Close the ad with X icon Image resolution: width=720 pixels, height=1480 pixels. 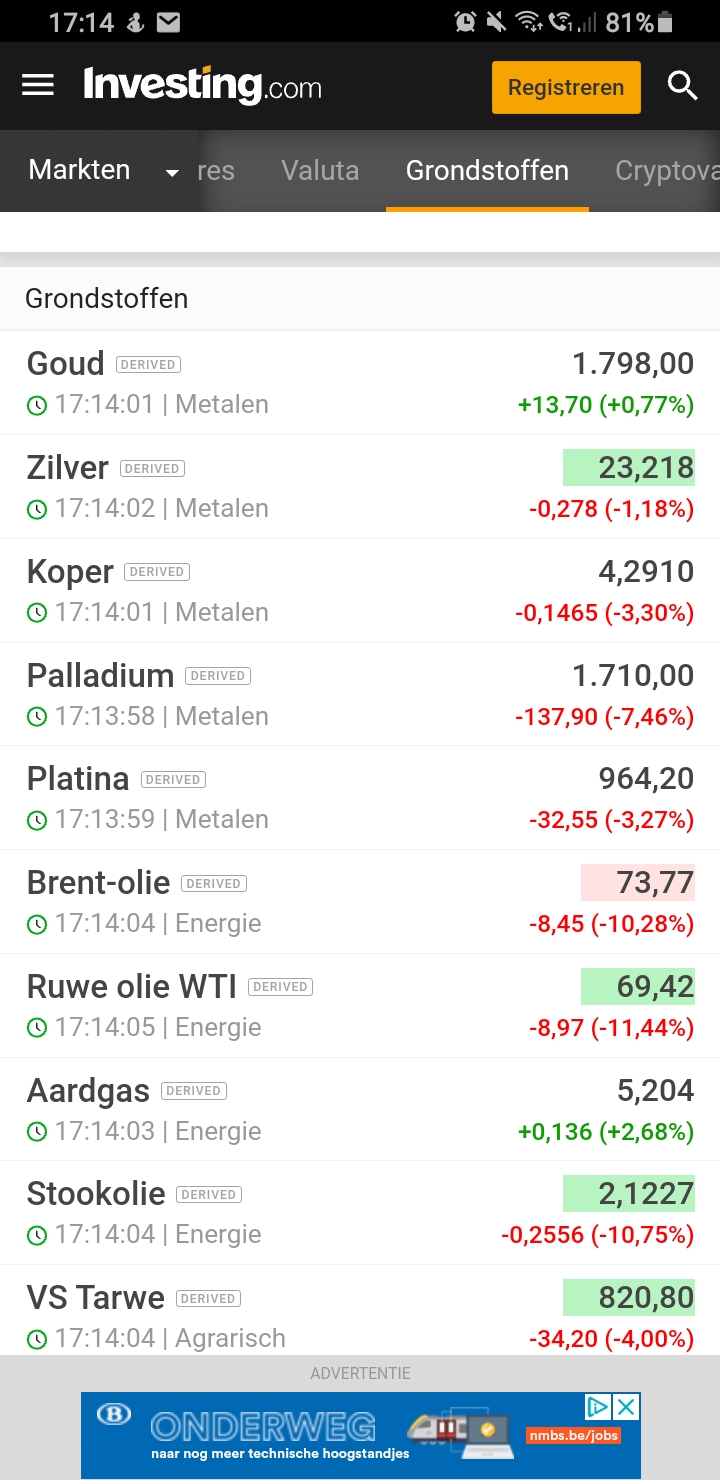pyautogui.click(x=626, y=1407)
